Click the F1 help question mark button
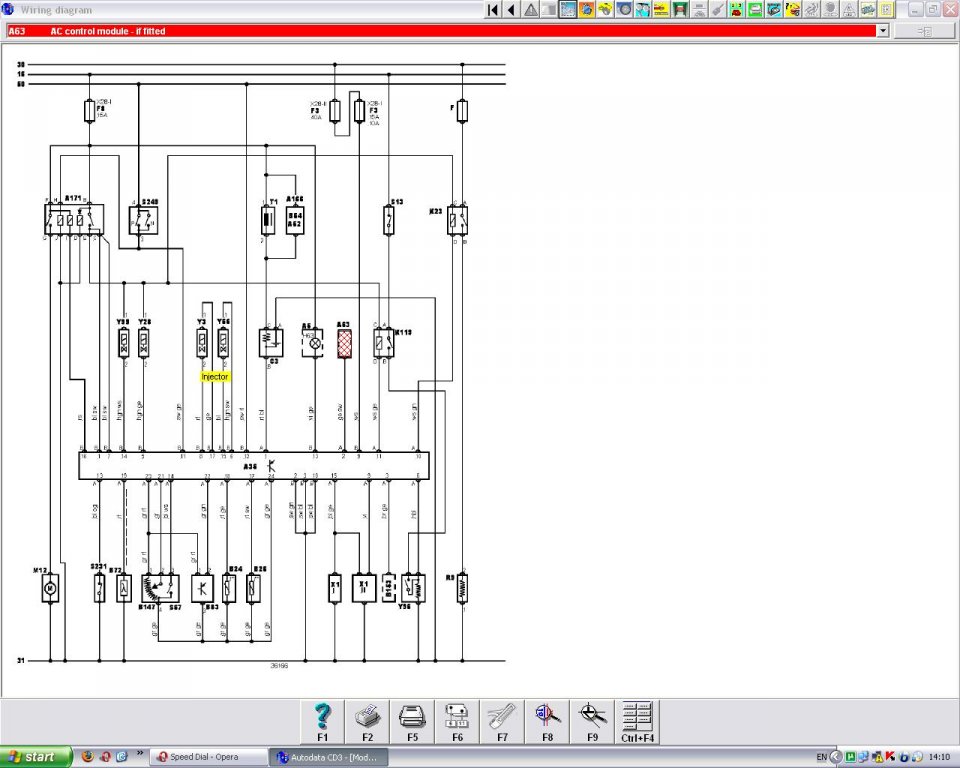This screenshot has width=960, height=768. click(x=322, y=721)
